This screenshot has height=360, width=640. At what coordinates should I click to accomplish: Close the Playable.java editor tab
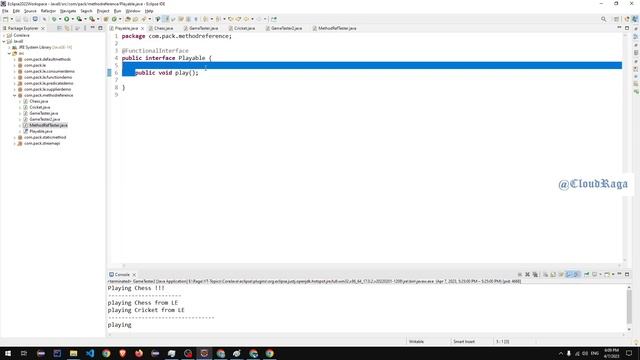tap(142, 29)
